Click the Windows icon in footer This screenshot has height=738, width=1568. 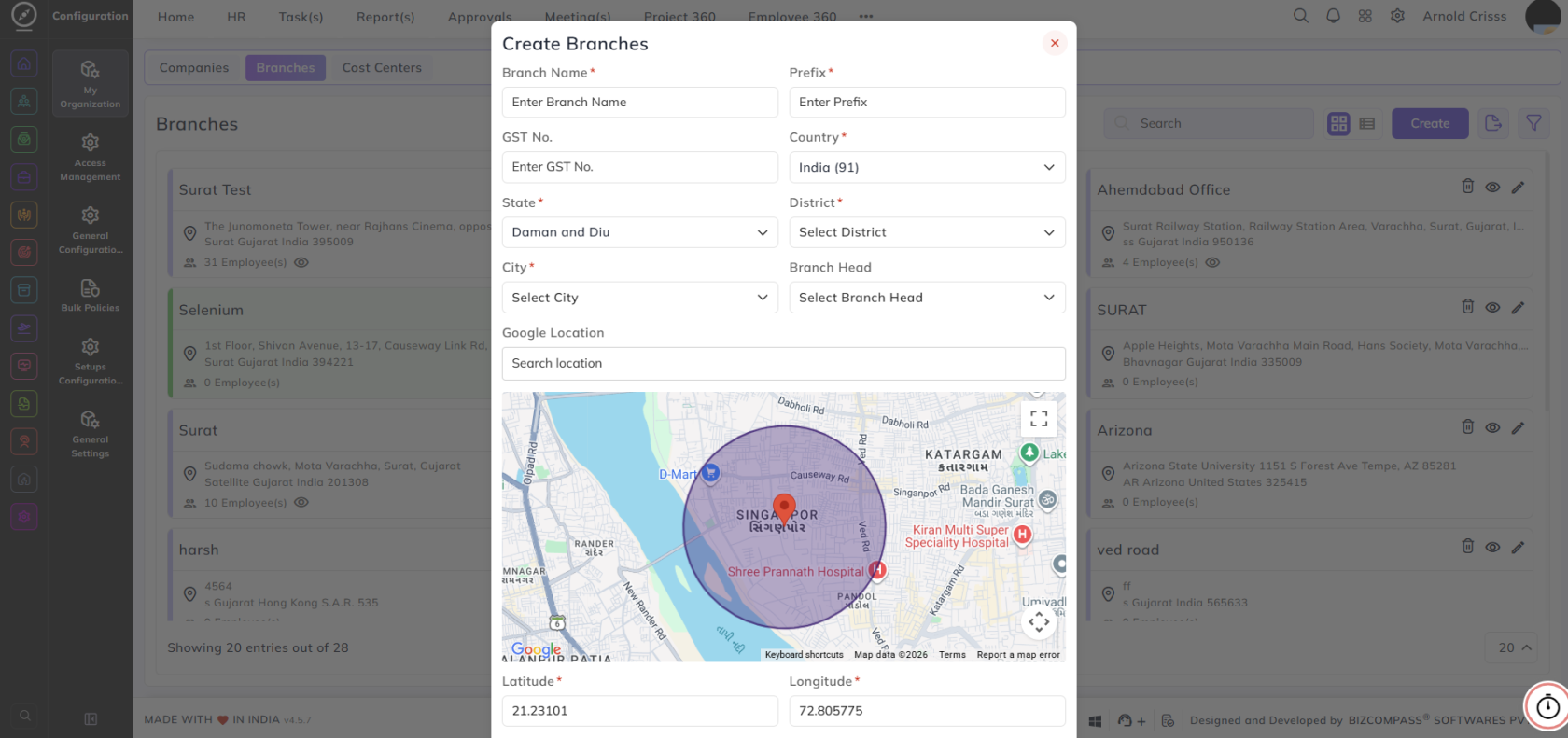pos(1096,721)
